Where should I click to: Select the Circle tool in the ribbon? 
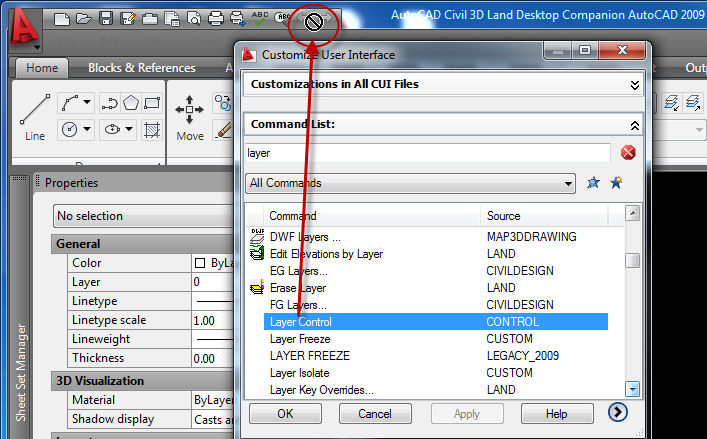click(x=69, y=130)
